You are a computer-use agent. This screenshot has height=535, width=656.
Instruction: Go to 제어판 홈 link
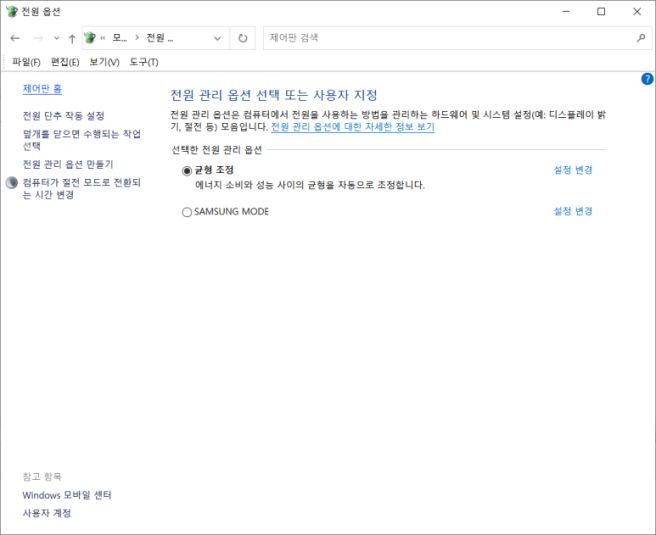pyautogui.click(x=42, y=89)
